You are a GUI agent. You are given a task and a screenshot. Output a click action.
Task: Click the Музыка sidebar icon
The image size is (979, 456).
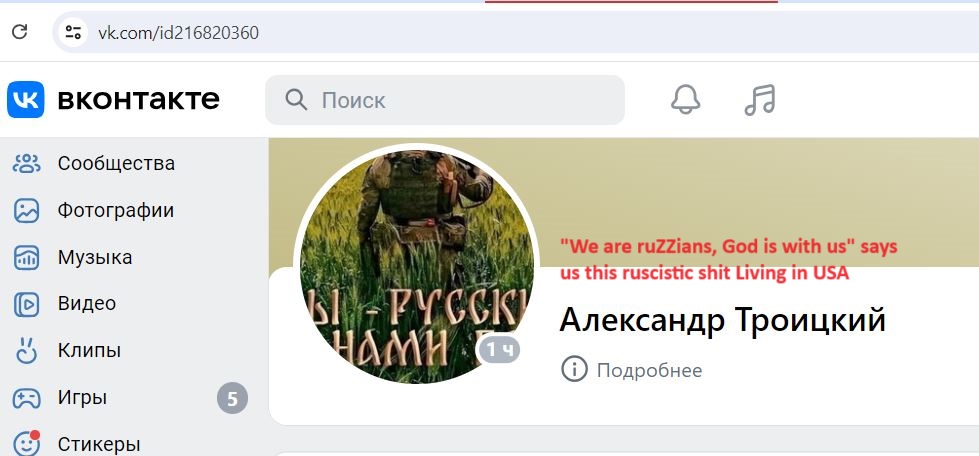pos(27,257)
